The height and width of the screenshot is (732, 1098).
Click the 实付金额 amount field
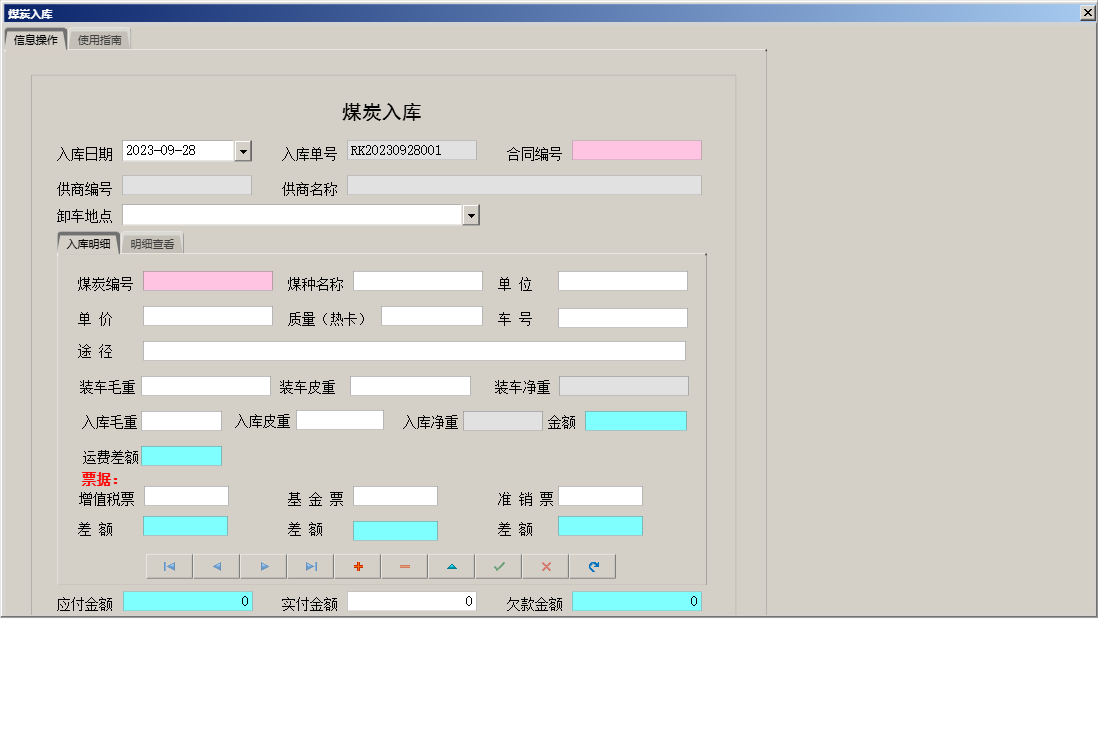pyautogui.click(x=411, y=601)
